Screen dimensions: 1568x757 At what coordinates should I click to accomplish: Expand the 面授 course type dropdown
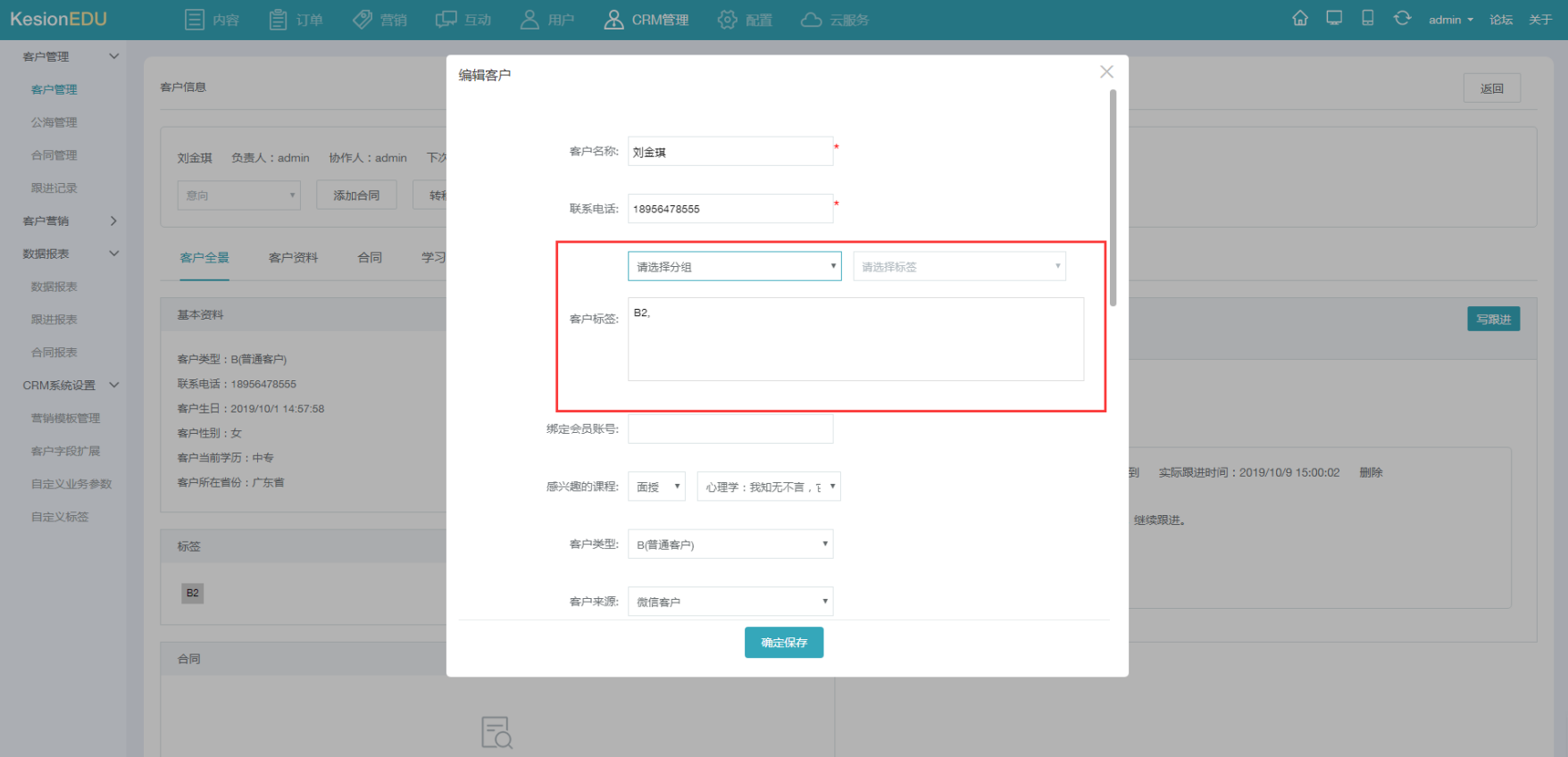point(656,487)
